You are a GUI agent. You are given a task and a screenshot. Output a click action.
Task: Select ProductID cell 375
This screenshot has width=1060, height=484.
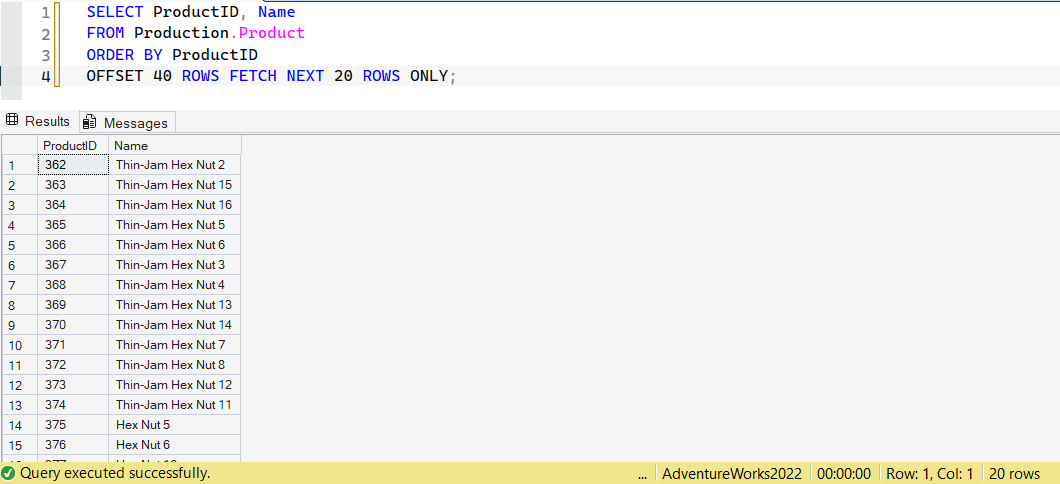click(x=73, y=425)
